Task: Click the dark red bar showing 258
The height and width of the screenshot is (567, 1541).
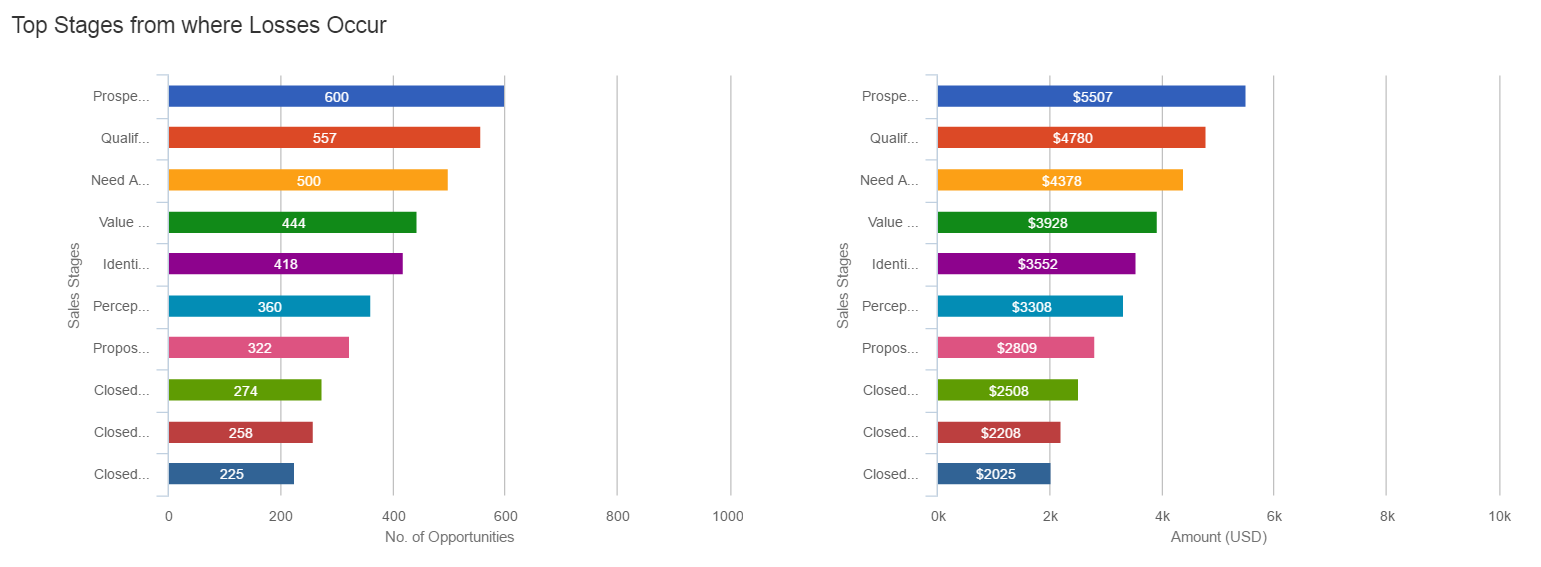Action: [240, 432]
